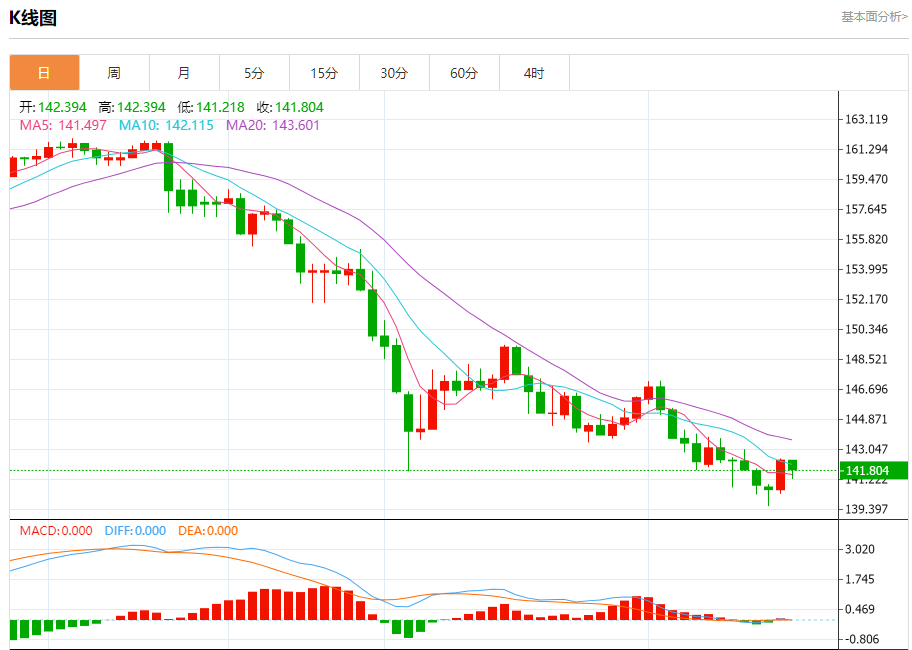Open the 基本面分析> link
The height and width of the screenshot is (650, 912).
pos(874,17)
